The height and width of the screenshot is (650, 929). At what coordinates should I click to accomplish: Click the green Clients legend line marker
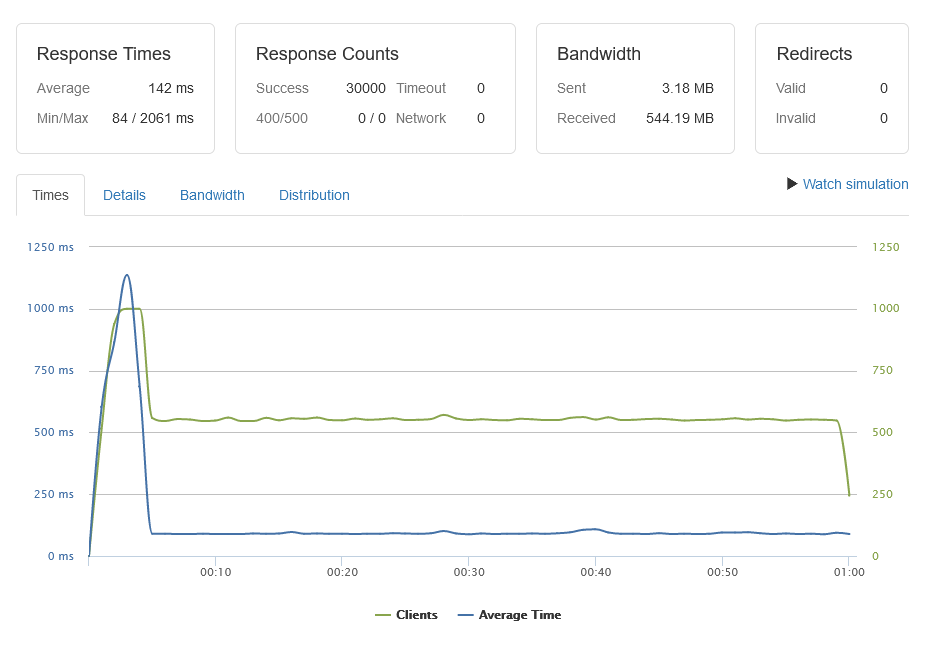point(383,615)
